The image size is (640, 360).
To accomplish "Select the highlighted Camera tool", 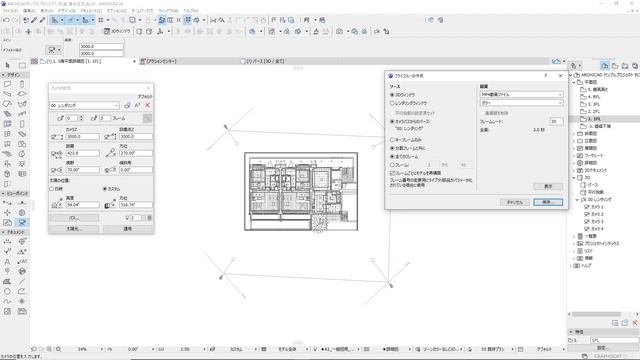I will click(22, 222).
